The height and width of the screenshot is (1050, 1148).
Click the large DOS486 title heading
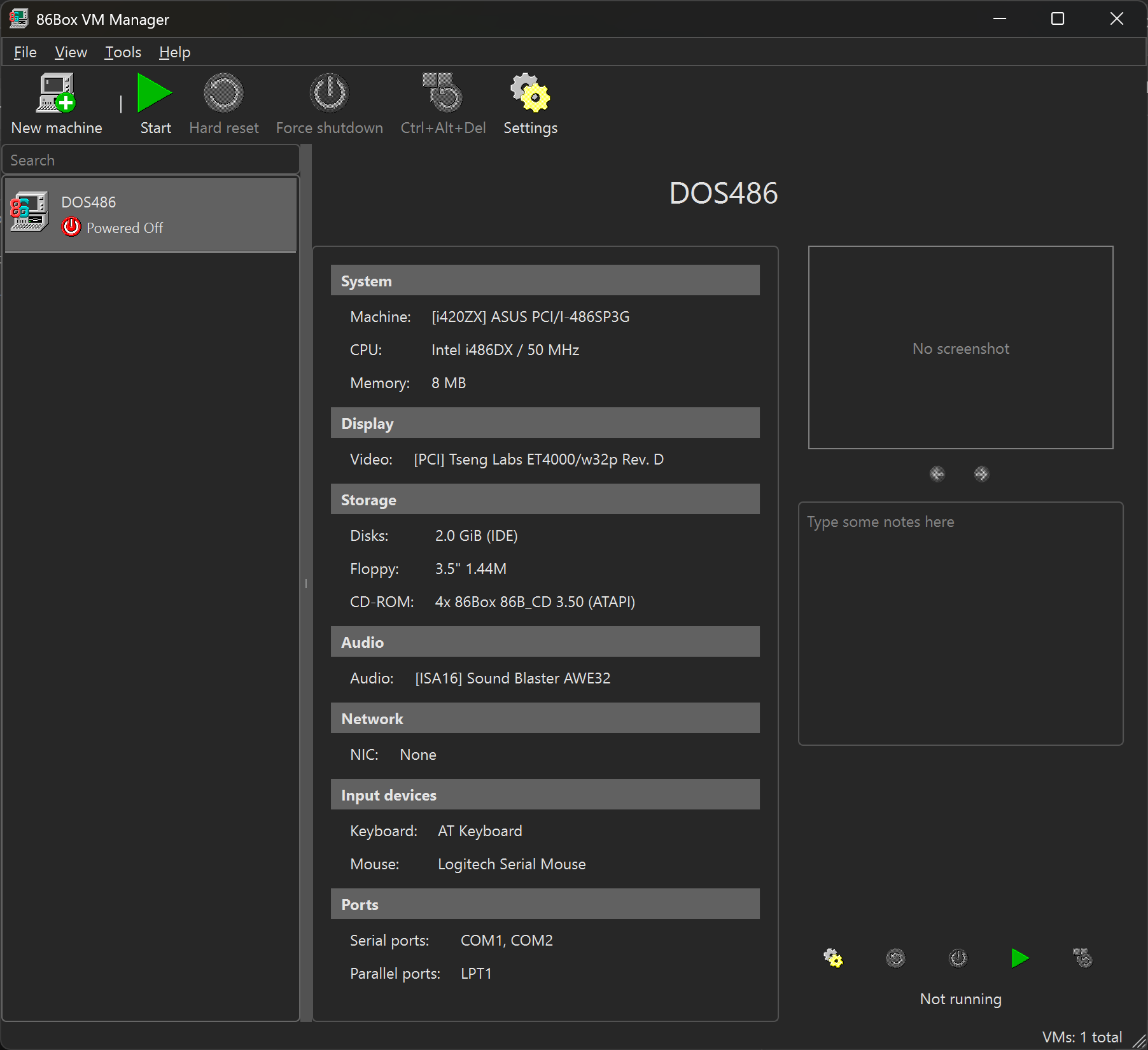coord(723,193)
